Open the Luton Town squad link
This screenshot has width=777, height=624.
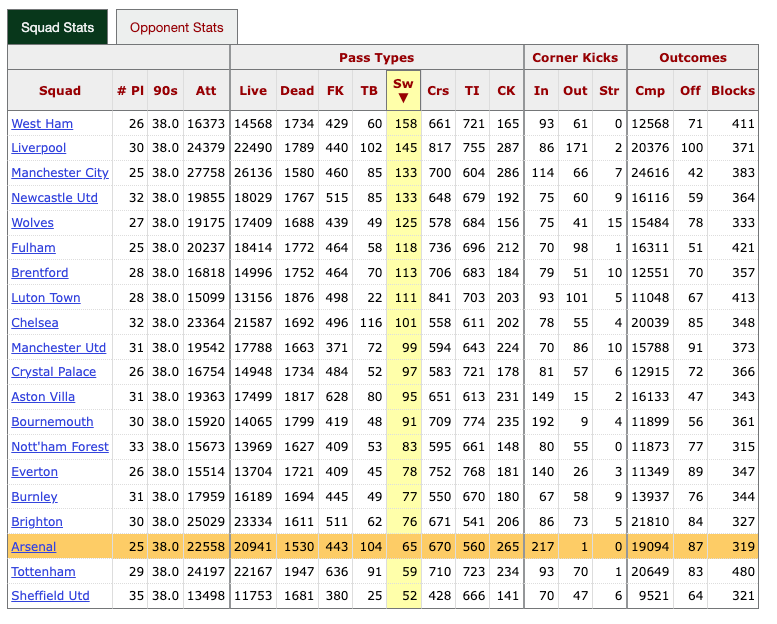click(x=46, y=298)
